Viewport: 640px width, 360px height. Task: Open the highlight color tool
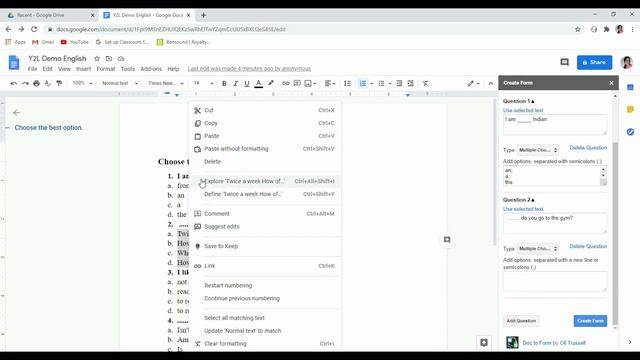[271, 83]
